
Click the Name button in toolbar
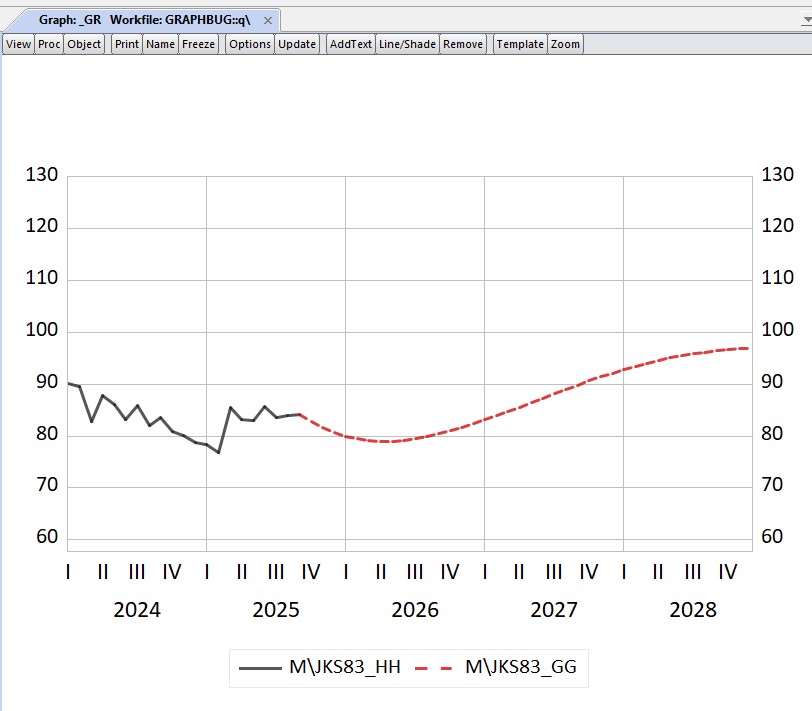point(160,44)
